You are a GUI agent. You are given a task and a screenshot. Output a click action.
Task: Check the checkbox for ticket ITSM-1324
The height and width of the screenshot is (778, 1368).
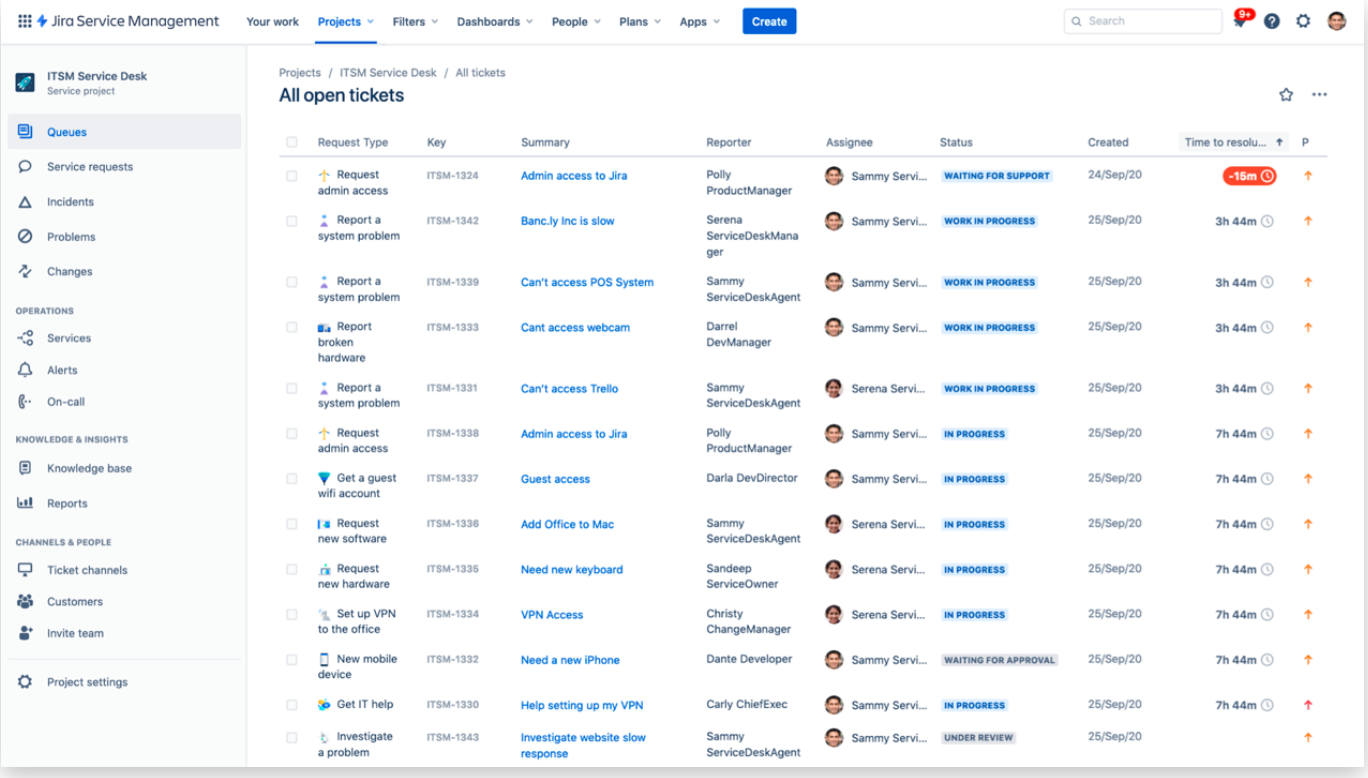pyautogui.click(x=291, y=175)
